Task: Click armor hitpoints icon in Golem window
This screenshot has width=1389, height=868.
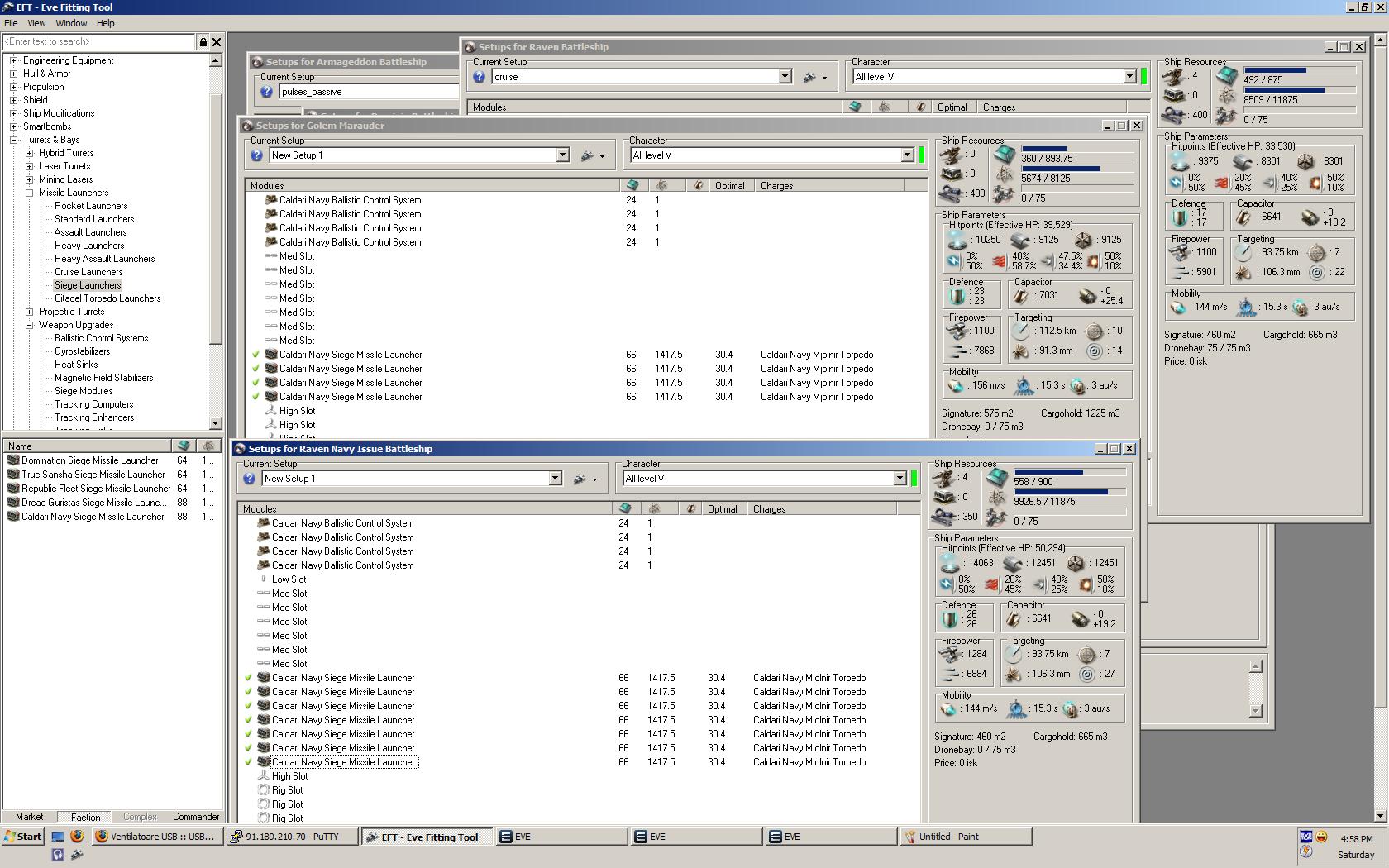Action: (1022, 240)
